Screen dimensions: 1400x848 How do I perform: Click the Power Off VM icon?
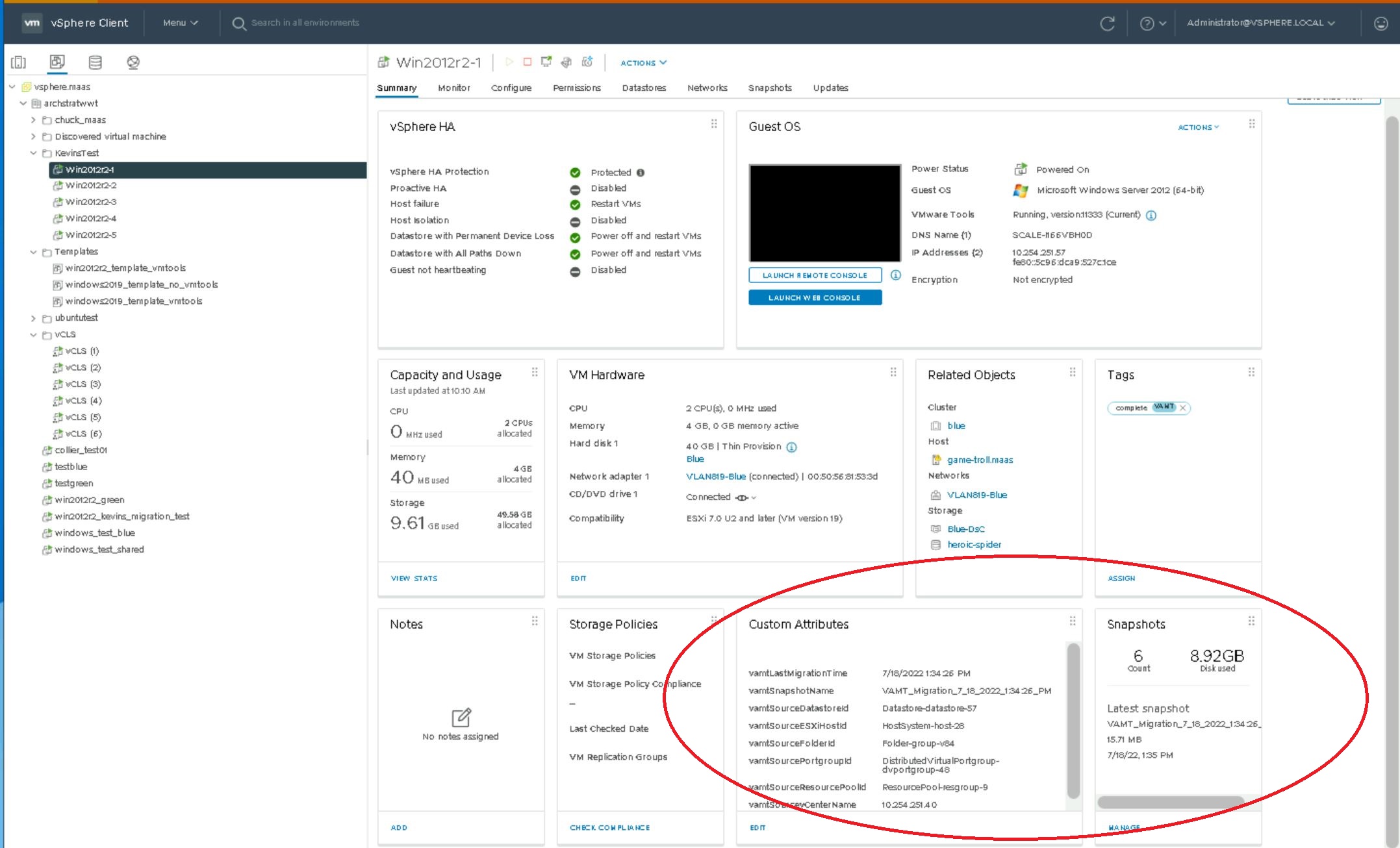528,62
